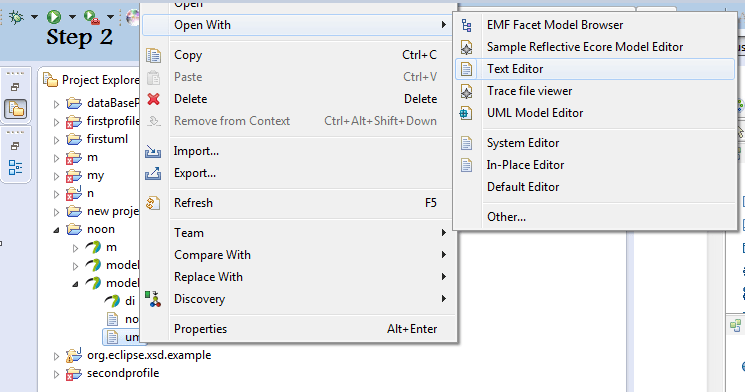Click the Debug bug icon in toolbar
The height and width of the screenshot is (392, 745).
(16, 18)
